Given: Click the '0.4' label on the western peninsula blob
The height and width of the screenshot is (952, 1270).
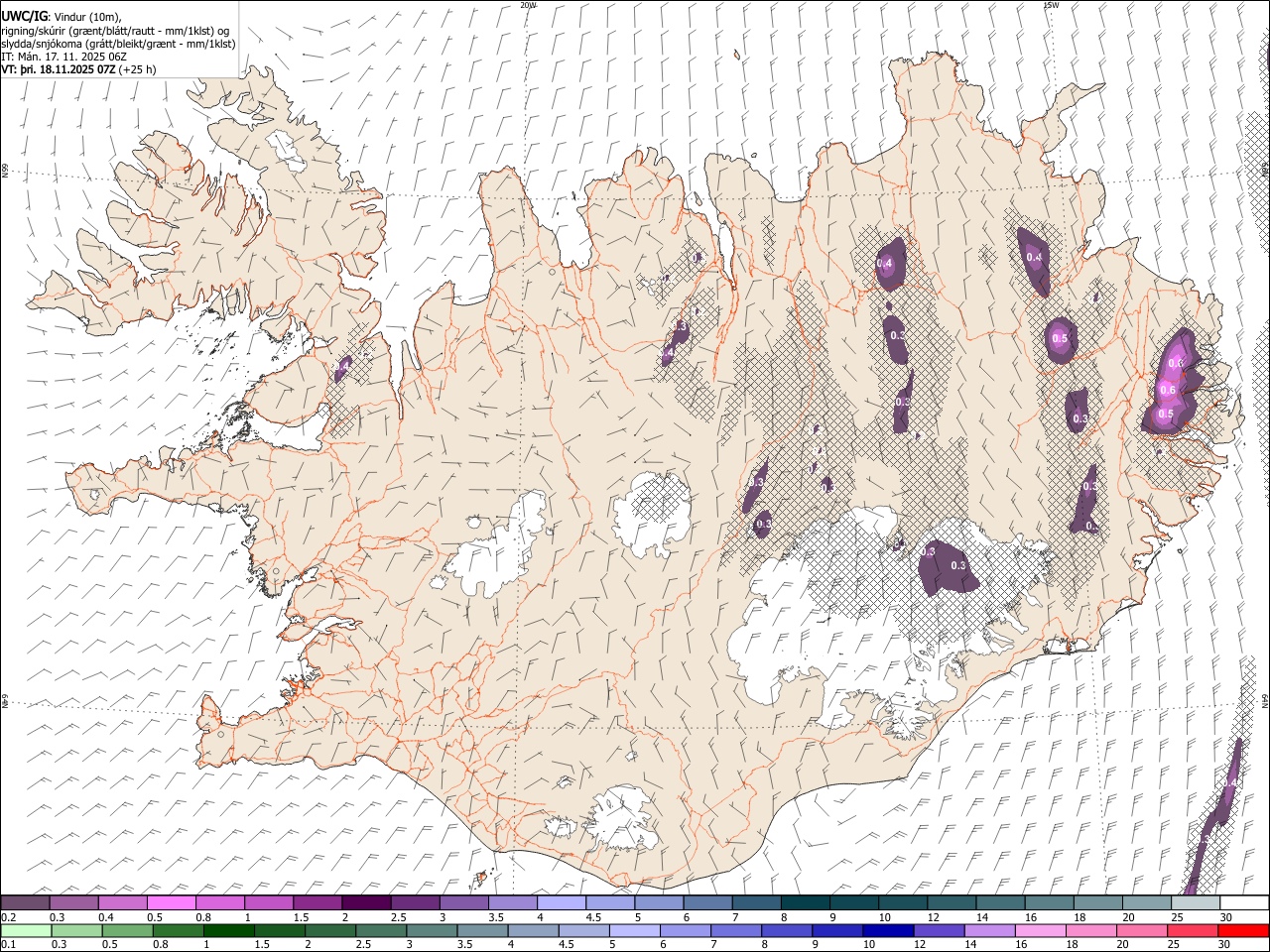Looking at the screenshot, I should (x=343, y=365).
